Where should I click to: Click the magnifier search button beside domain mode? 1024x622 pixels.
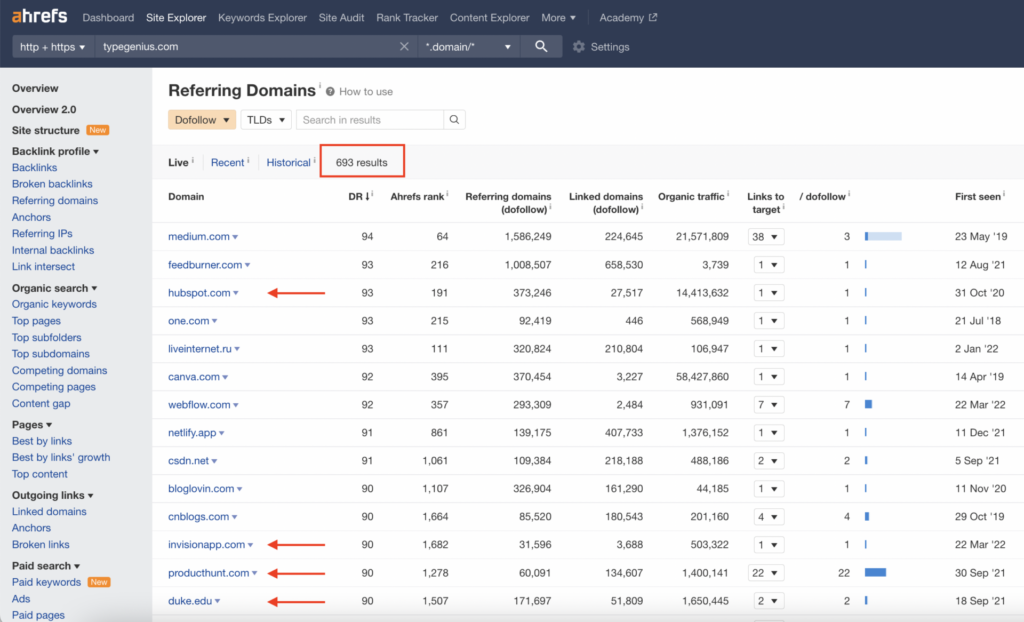541,46
